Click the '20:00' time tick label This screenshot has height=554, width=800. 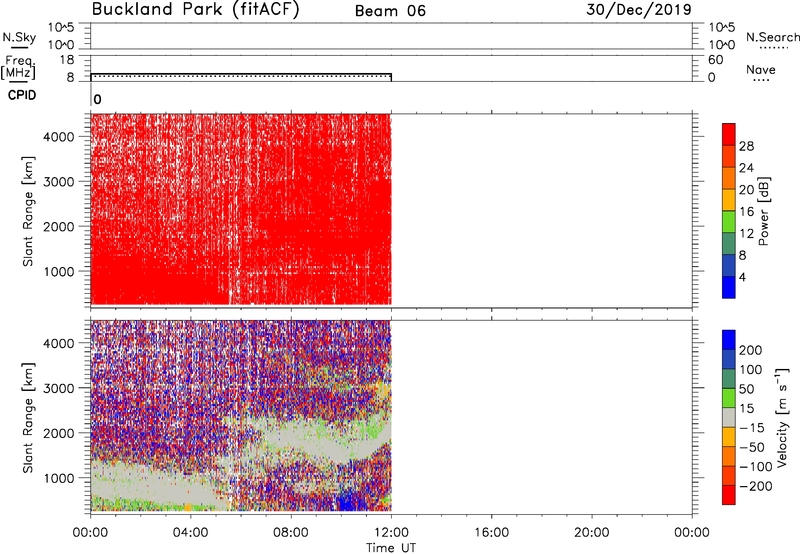pyautogui.click(x=591, y=533)
